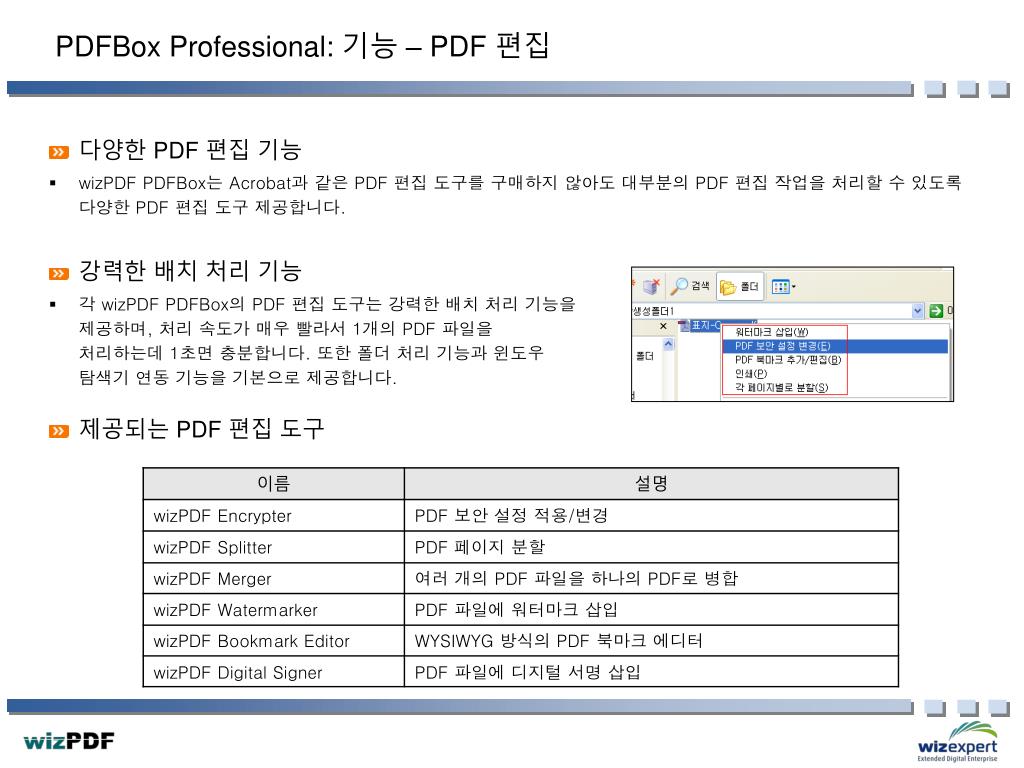The width and height of the screenshot is (1024, 768).
Task: Select the 표지 PDF file item
Action: [x=700, y=325]
